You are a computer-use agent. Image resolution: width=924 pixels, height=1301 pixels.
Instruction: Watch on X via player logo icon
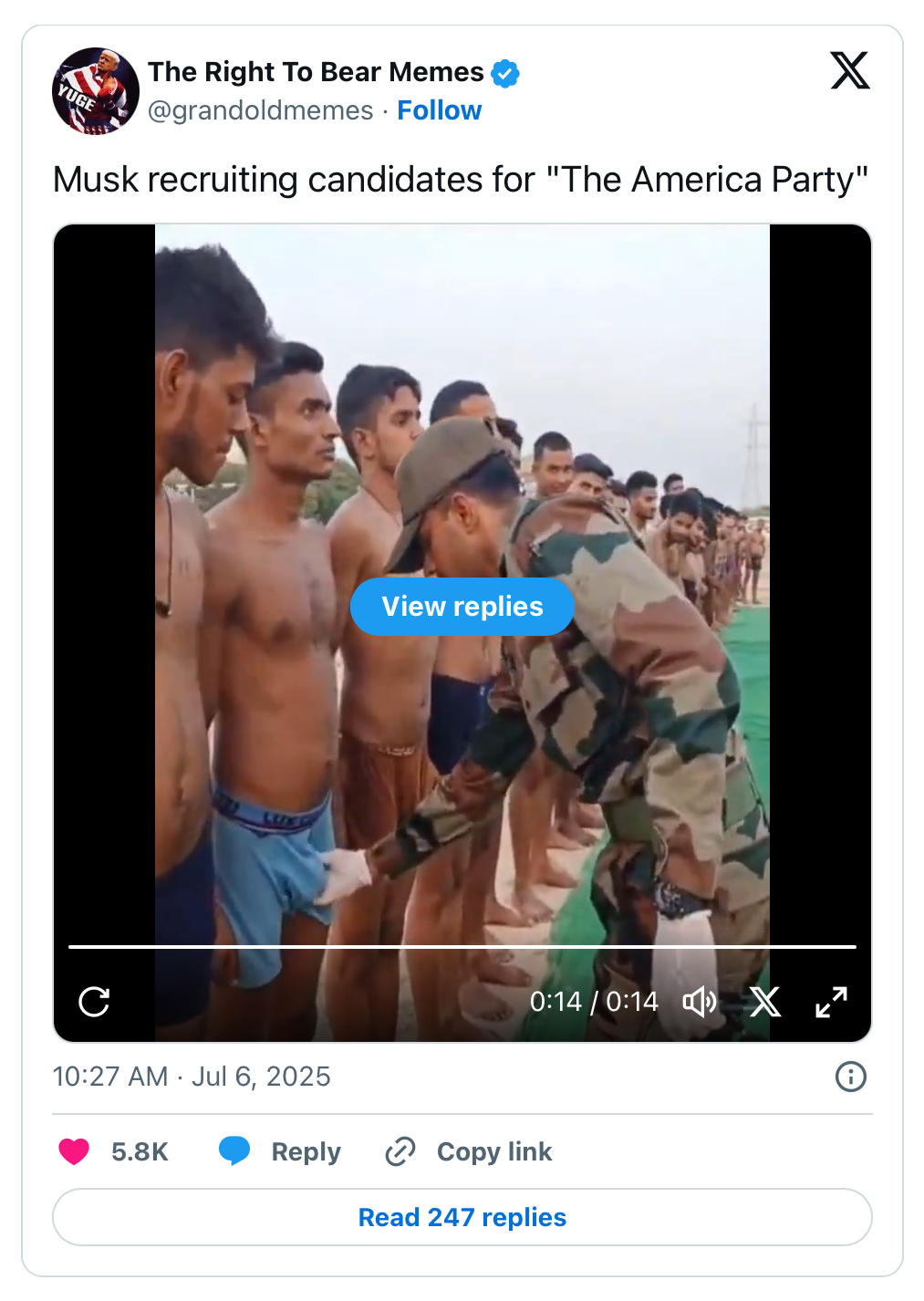pyautogui.click(x=765, y=1002)
